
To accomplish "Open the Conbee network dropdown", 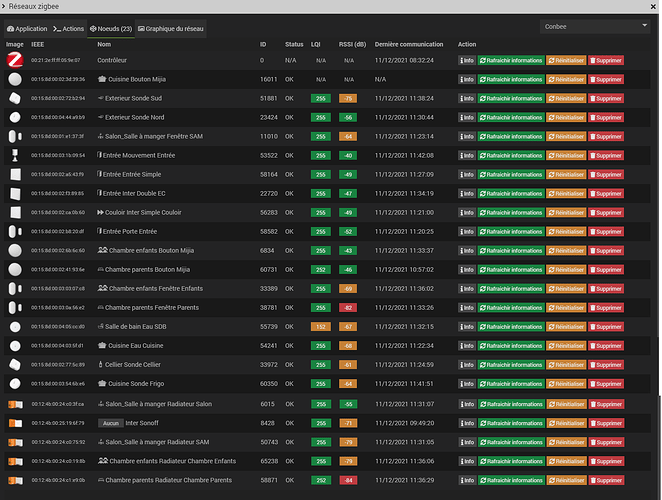I will 595,26.
